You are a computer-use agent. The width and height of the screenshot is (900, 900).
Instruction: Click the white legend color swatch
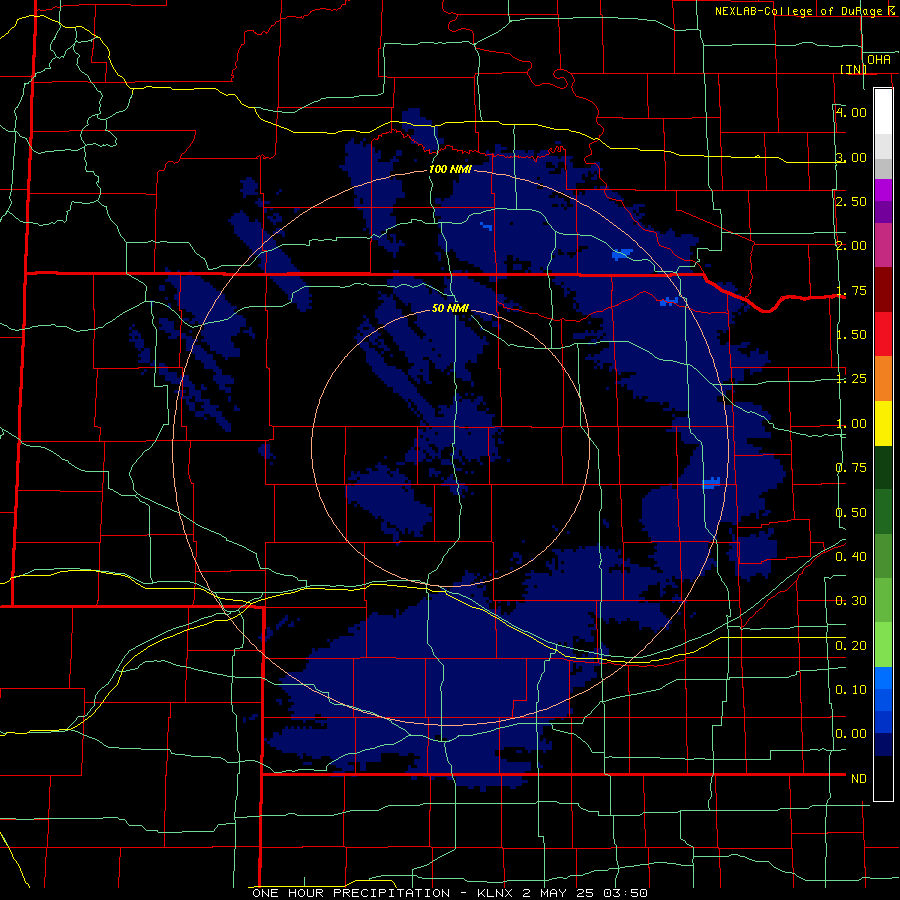coord(883,111)
